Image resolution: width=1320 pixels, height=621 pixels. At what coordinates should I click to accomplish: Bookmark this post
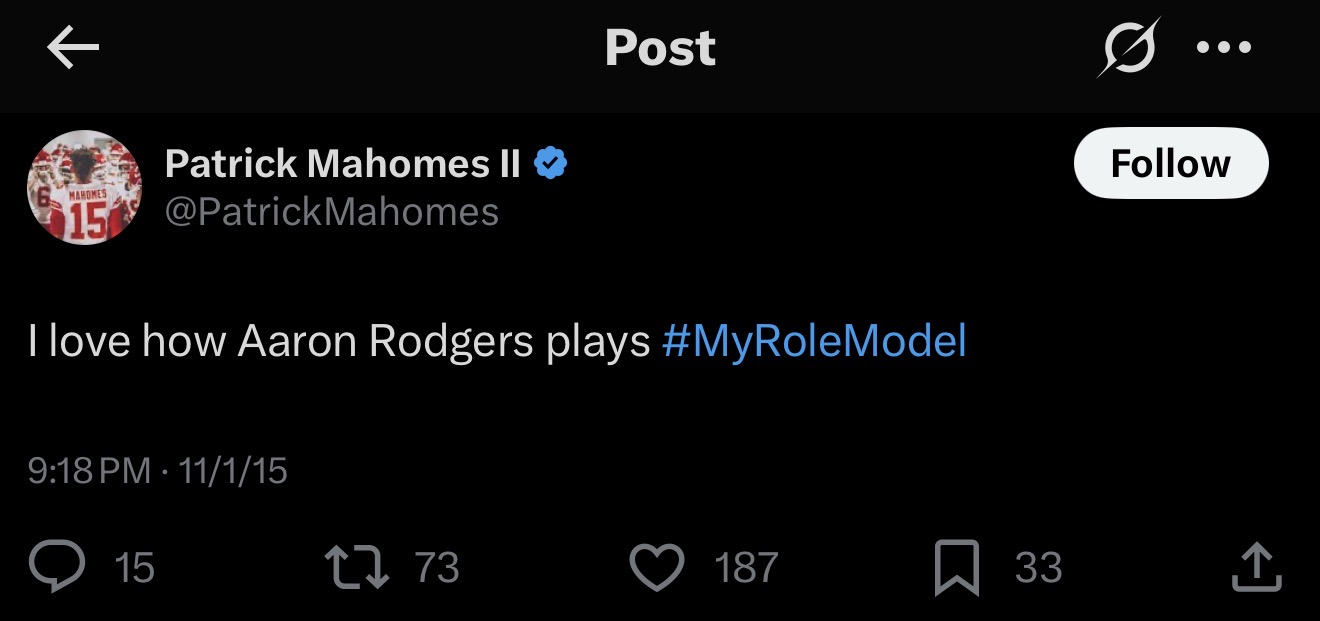click(x=958, y=568)
